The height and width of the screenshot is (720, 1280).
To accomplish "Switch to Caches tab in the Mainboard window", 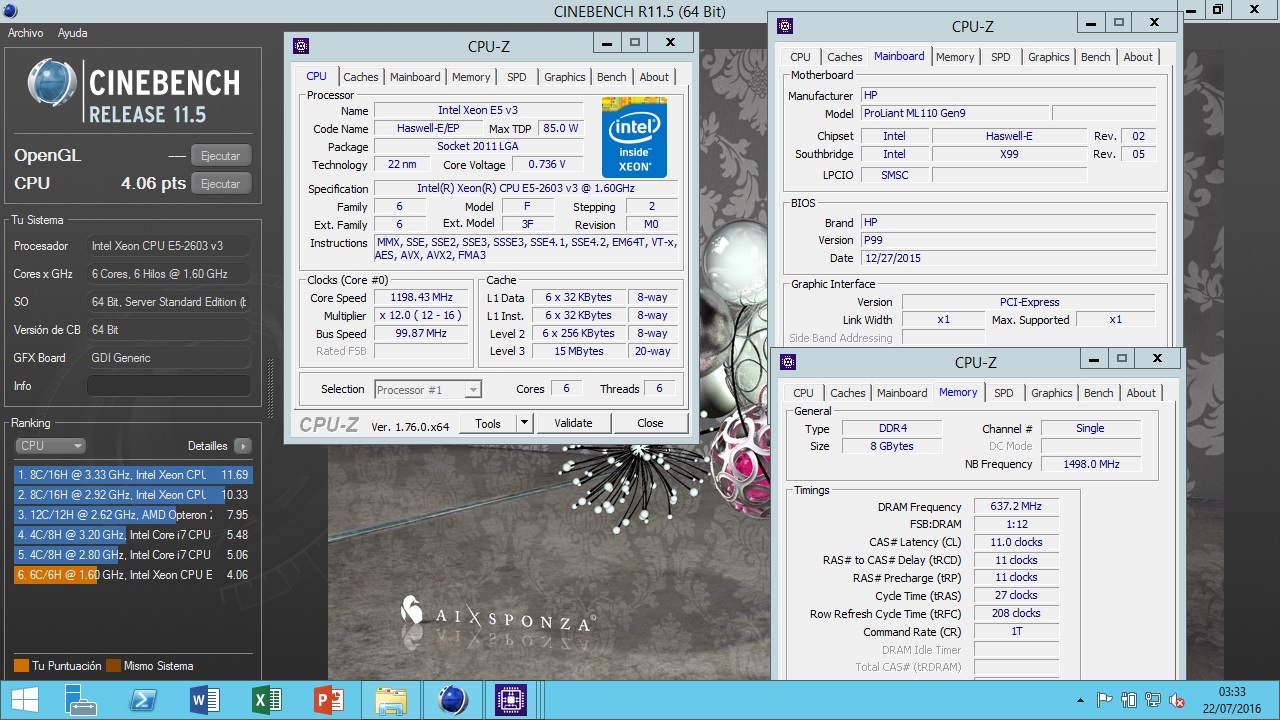I will tap(845, 57).
